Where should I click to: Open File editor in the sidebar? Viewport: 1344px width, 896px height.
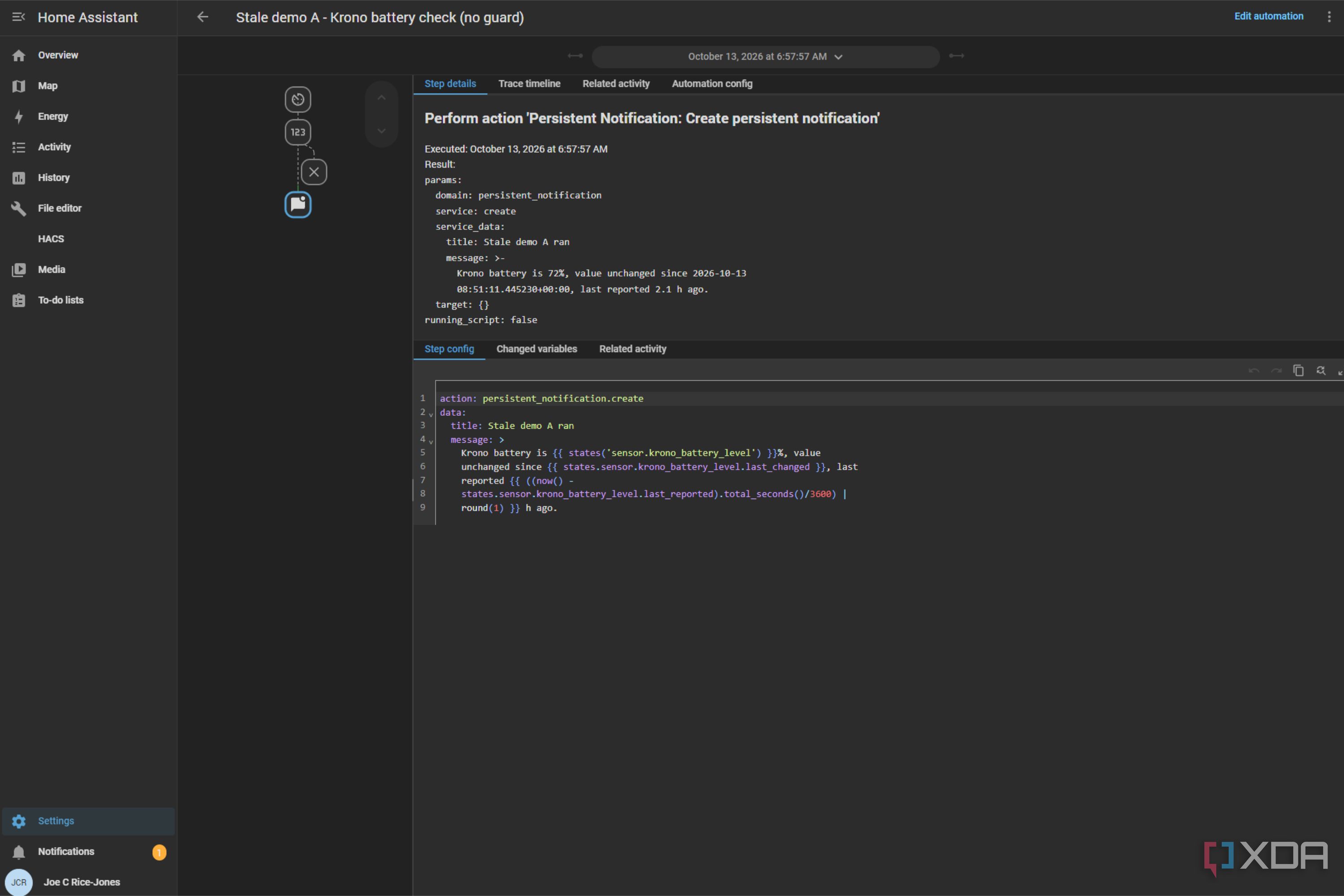click(x=88, y=208)
